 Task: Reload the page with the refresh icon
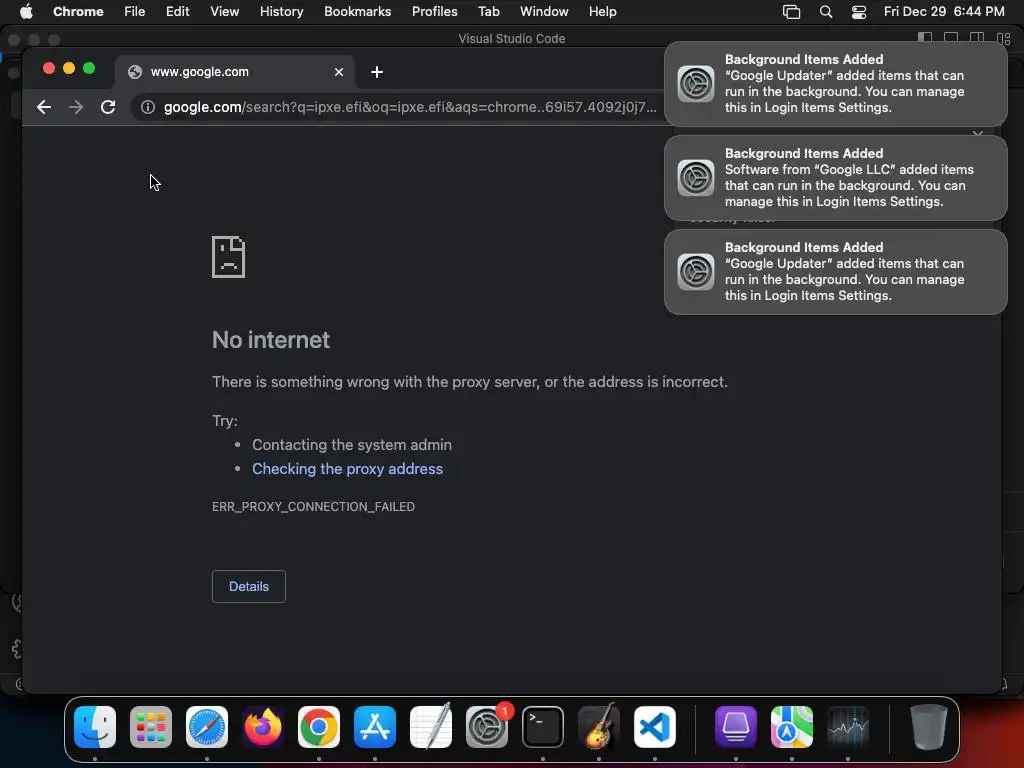108,107
